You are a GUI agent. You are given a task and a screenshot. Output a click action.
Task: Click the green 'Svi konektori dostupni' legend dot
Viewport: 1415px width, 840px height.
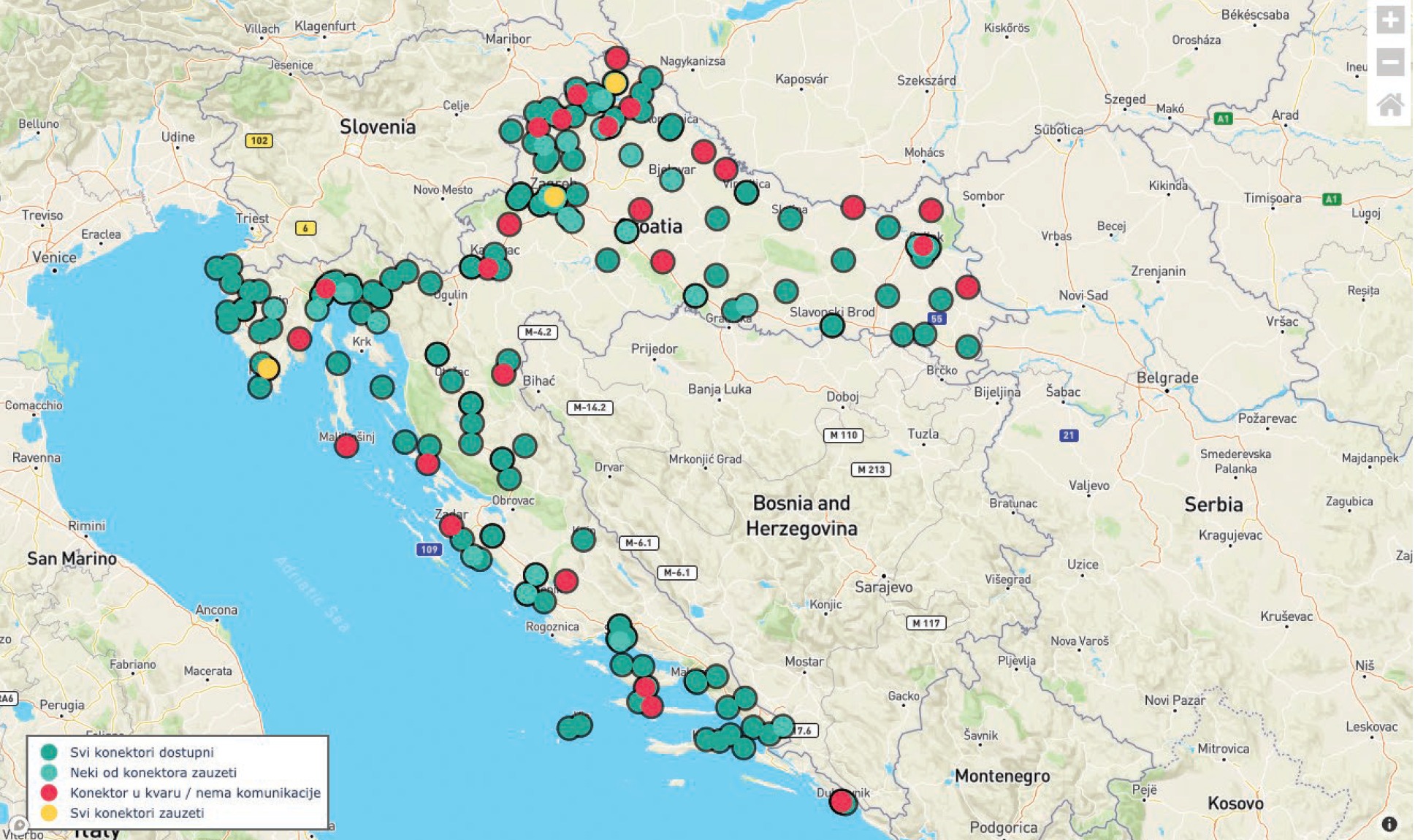49,752
